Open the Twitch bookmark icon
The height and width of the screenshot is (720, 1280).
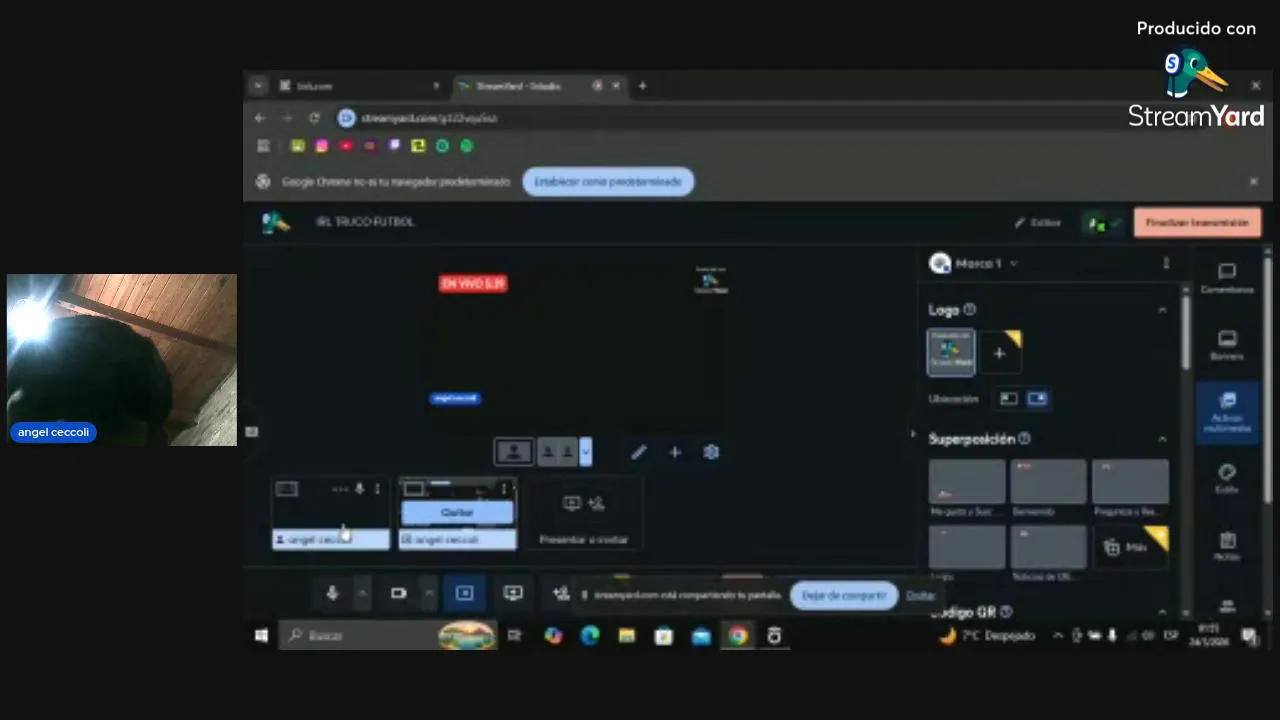point(394,146)
